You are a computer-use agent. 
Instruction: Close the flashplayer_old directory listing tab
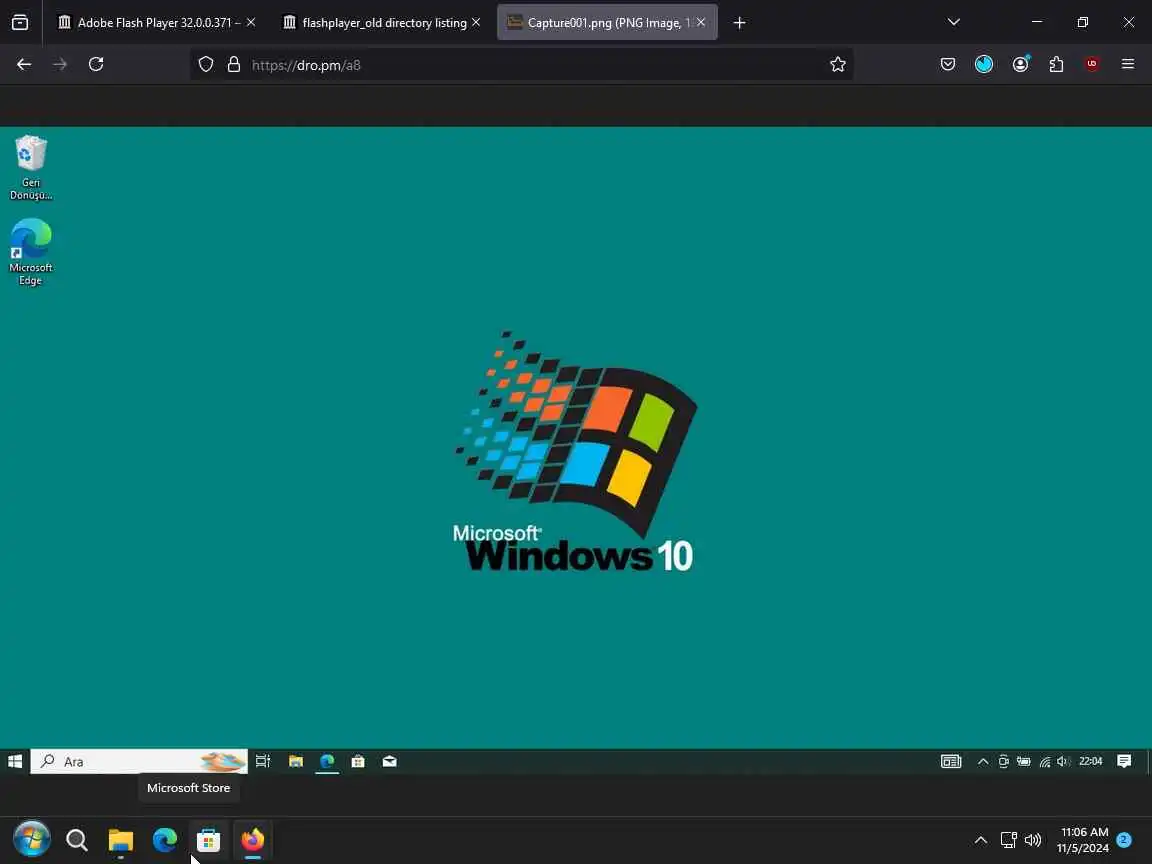tap(476, 23)
